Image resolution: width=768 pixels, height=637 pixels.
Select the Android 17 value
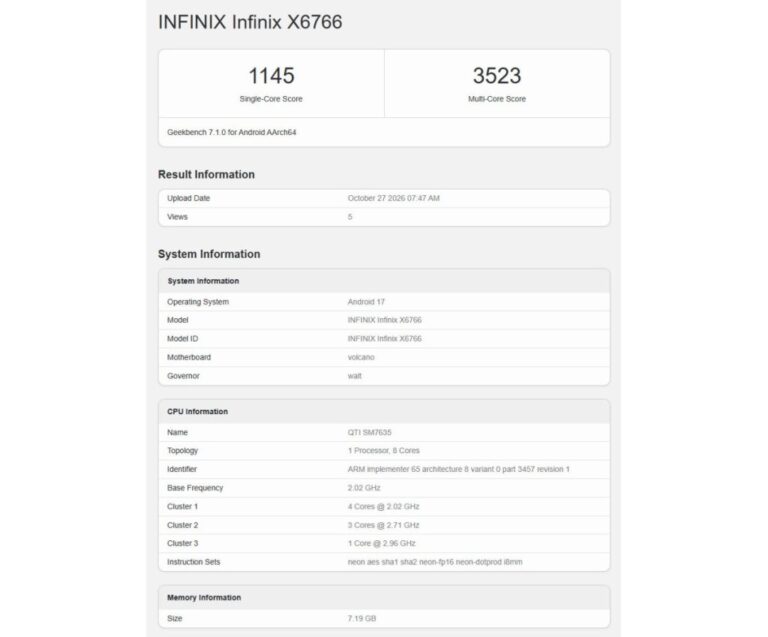366,302
